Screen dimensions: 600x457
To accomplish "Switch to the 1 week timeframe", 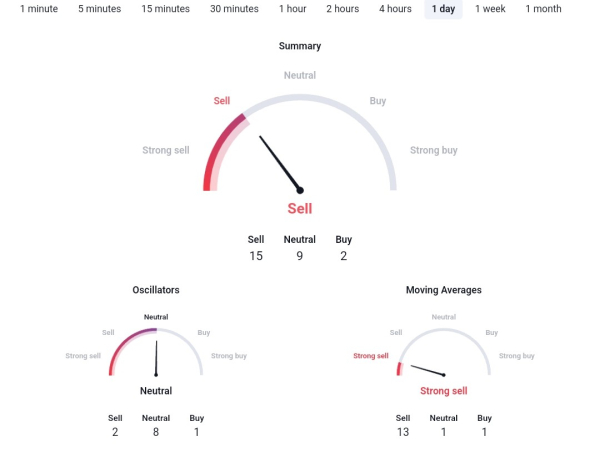I will coord(491,9).
